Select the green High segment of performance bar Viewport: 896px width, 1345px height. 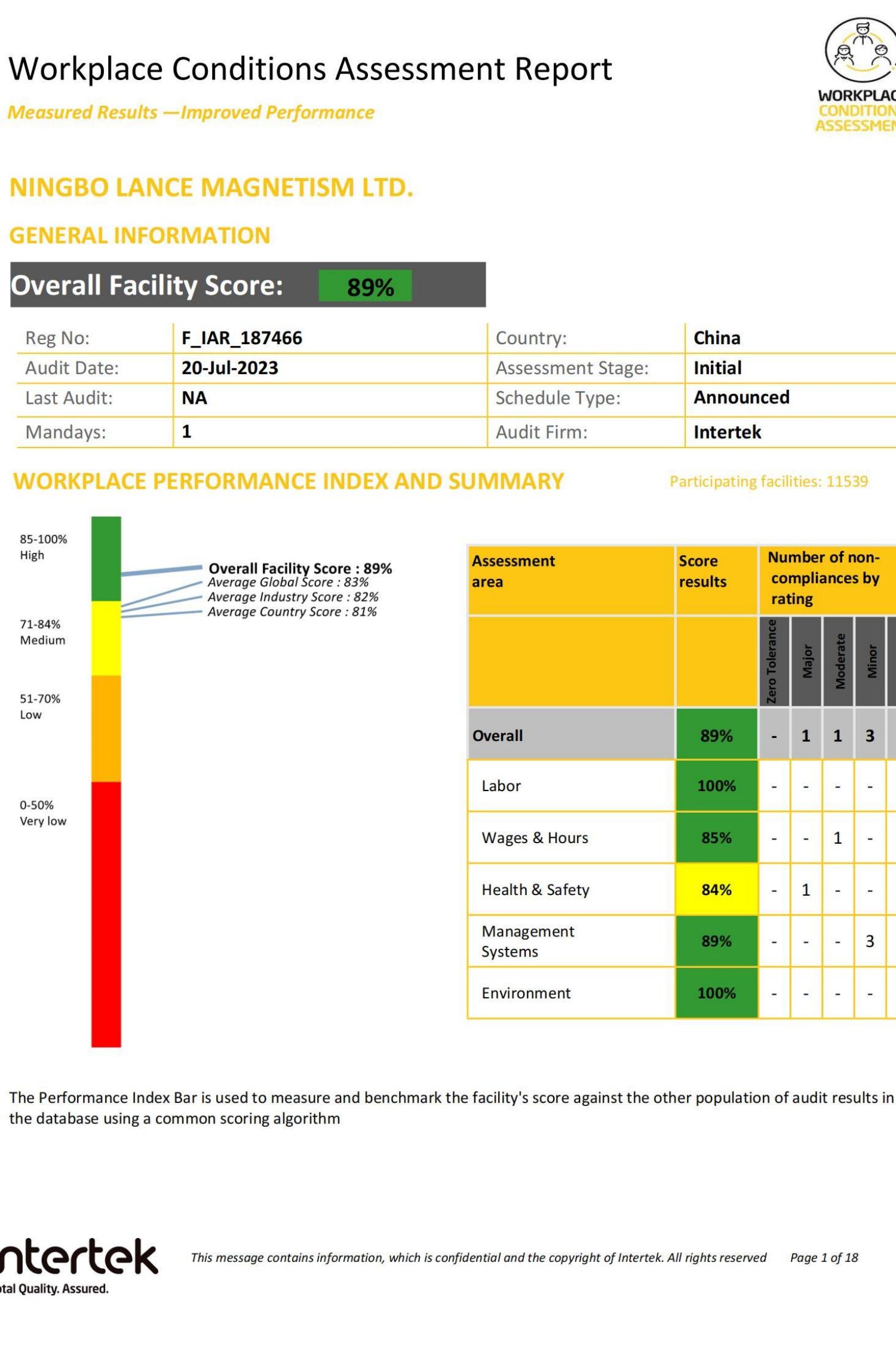click(106, 559)
